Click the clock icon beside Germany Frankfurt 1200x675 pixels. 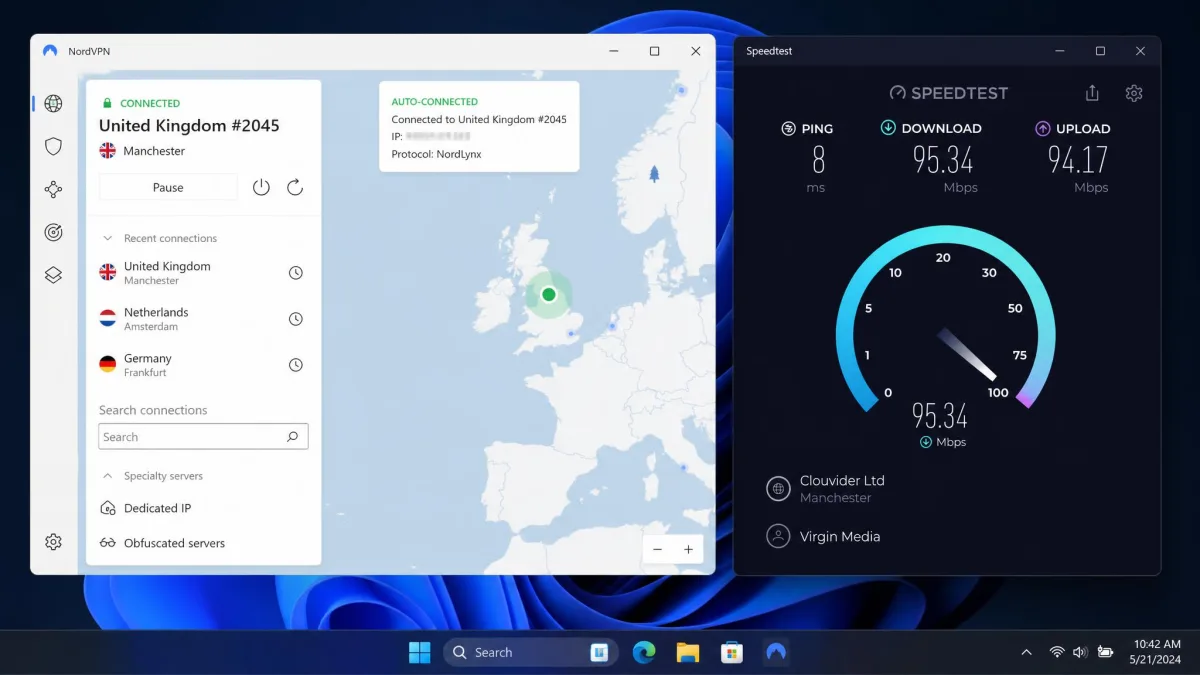coord(296,365)
